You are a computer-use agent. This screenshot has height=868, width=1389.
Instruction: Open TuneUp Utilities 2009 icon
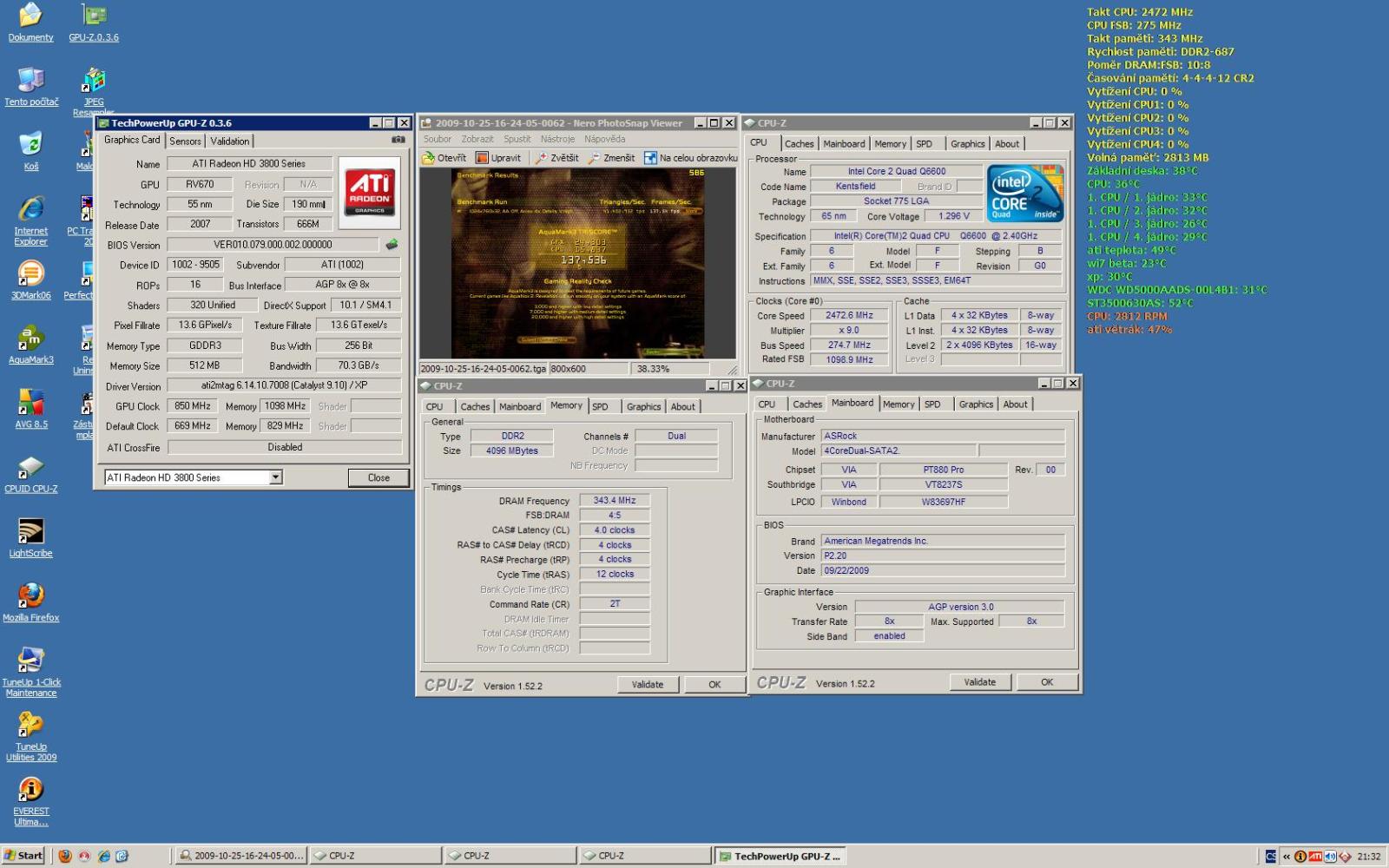pos(31,736)
